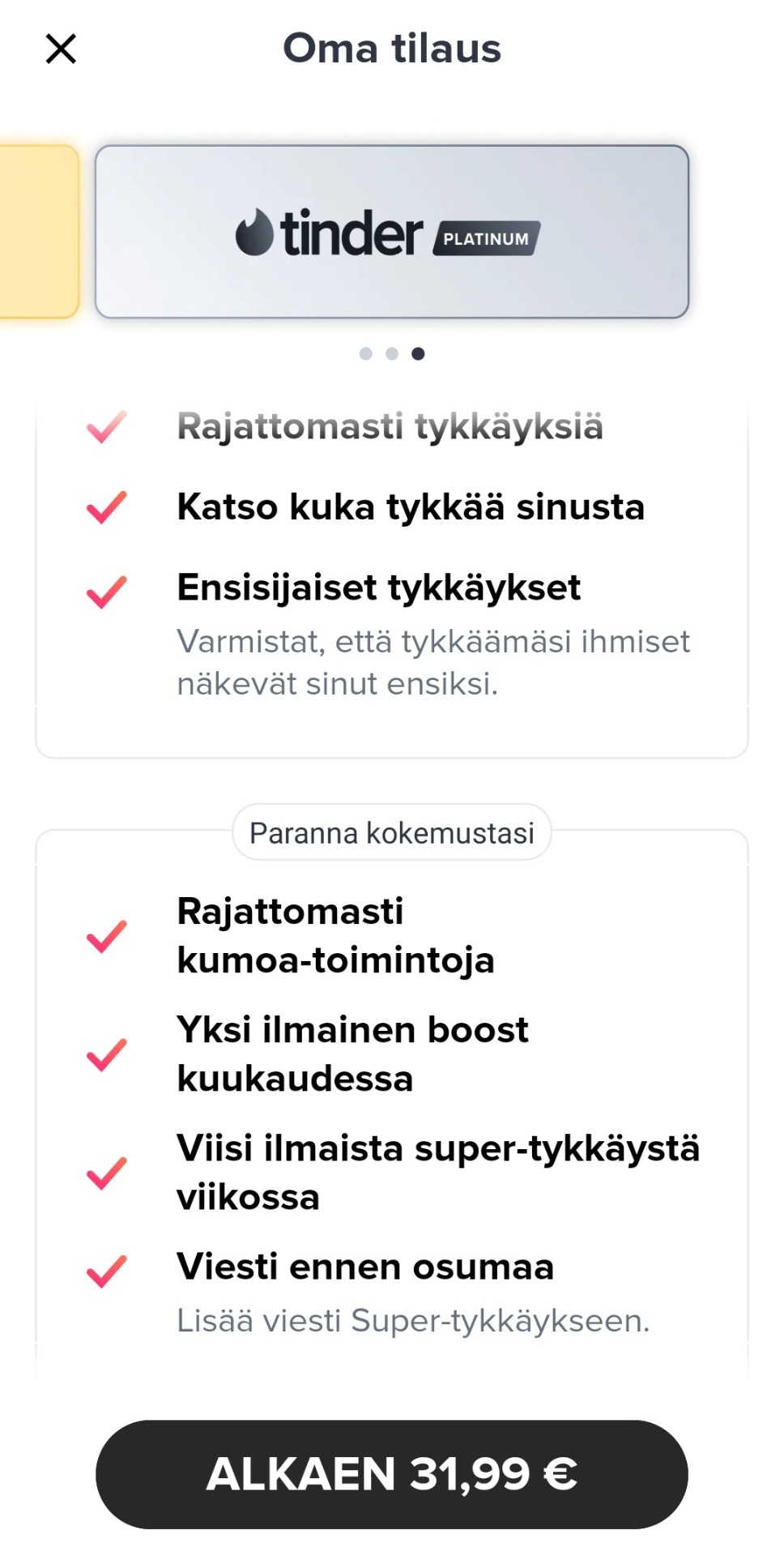Tap the PLATINUM badge
The height and width of the screenshot is (1556, 784).
coord(486,239)
